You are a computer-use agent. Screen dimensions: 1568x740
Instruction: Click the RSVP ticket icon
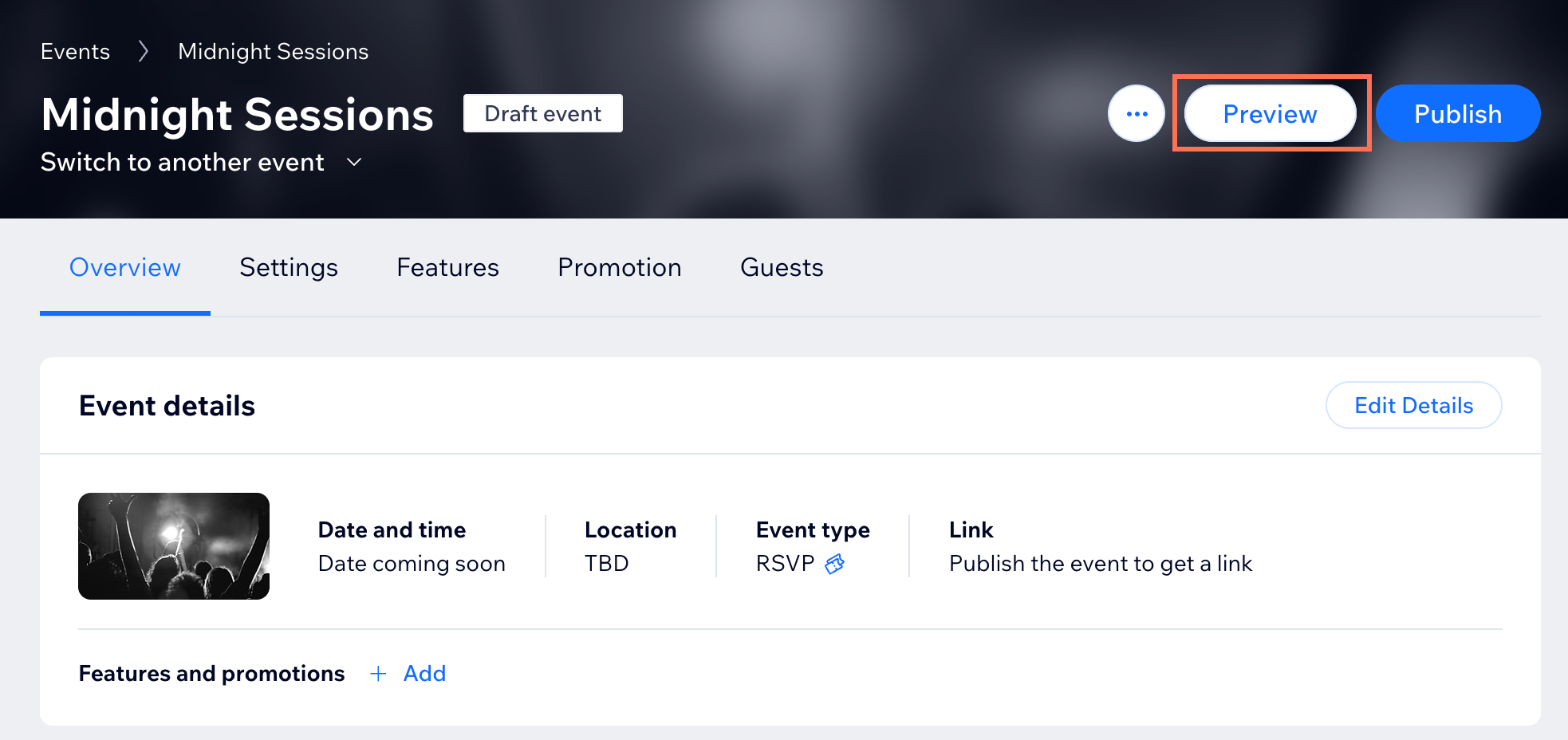coord(834,564)
